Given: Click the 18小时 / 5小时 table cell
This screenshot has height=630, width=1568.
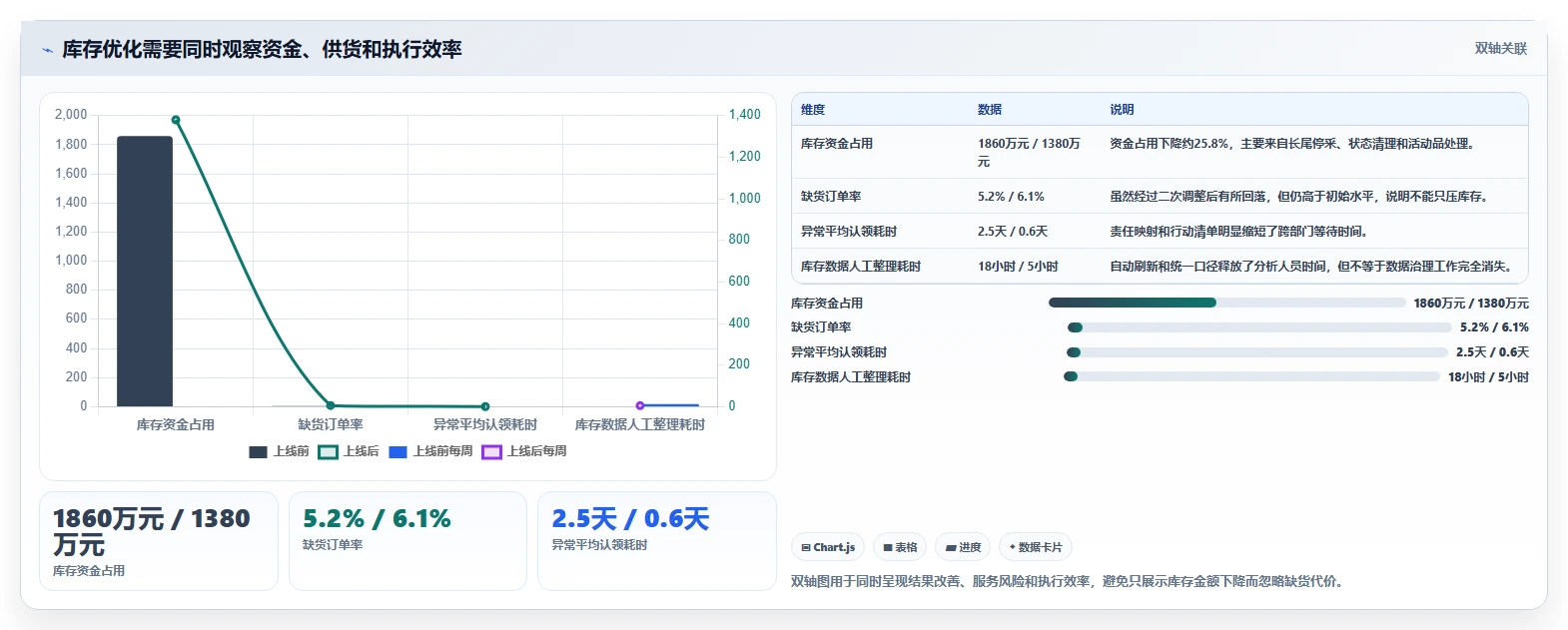Looking at the screenshot, I should click(1018, 267).
